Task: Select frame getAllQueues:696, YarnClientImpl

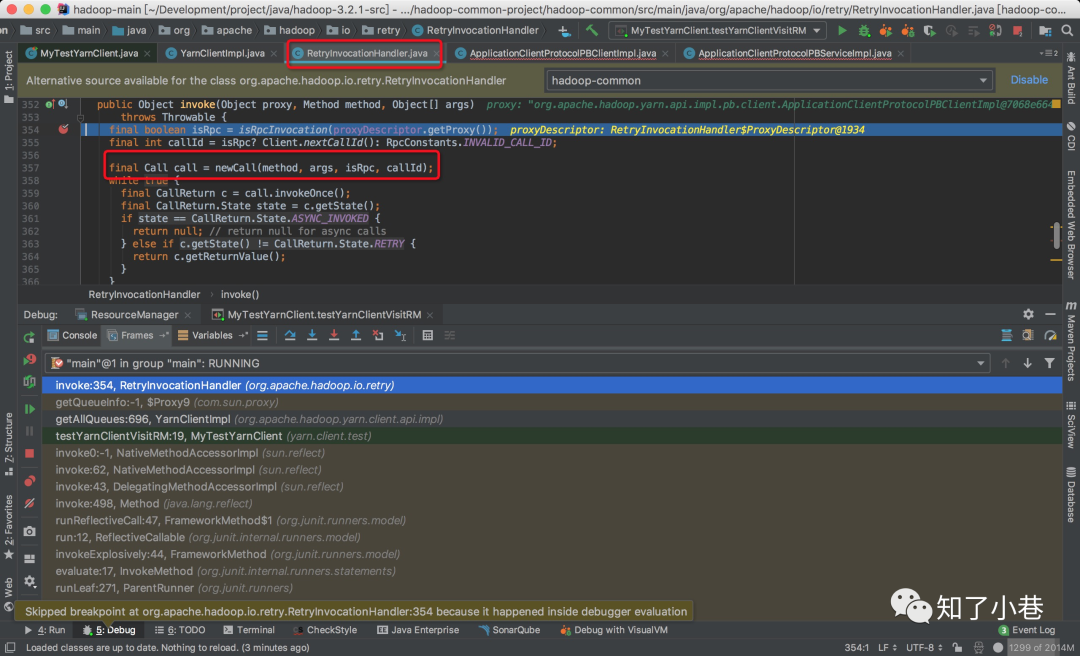Action: pos(552,419)
